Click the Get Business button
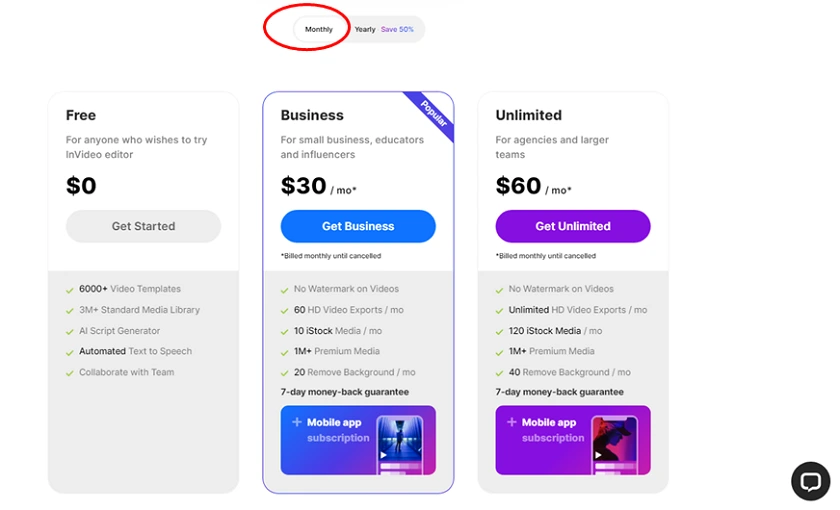Viewport: 840px width, 510px height. [x=358, y=226]
